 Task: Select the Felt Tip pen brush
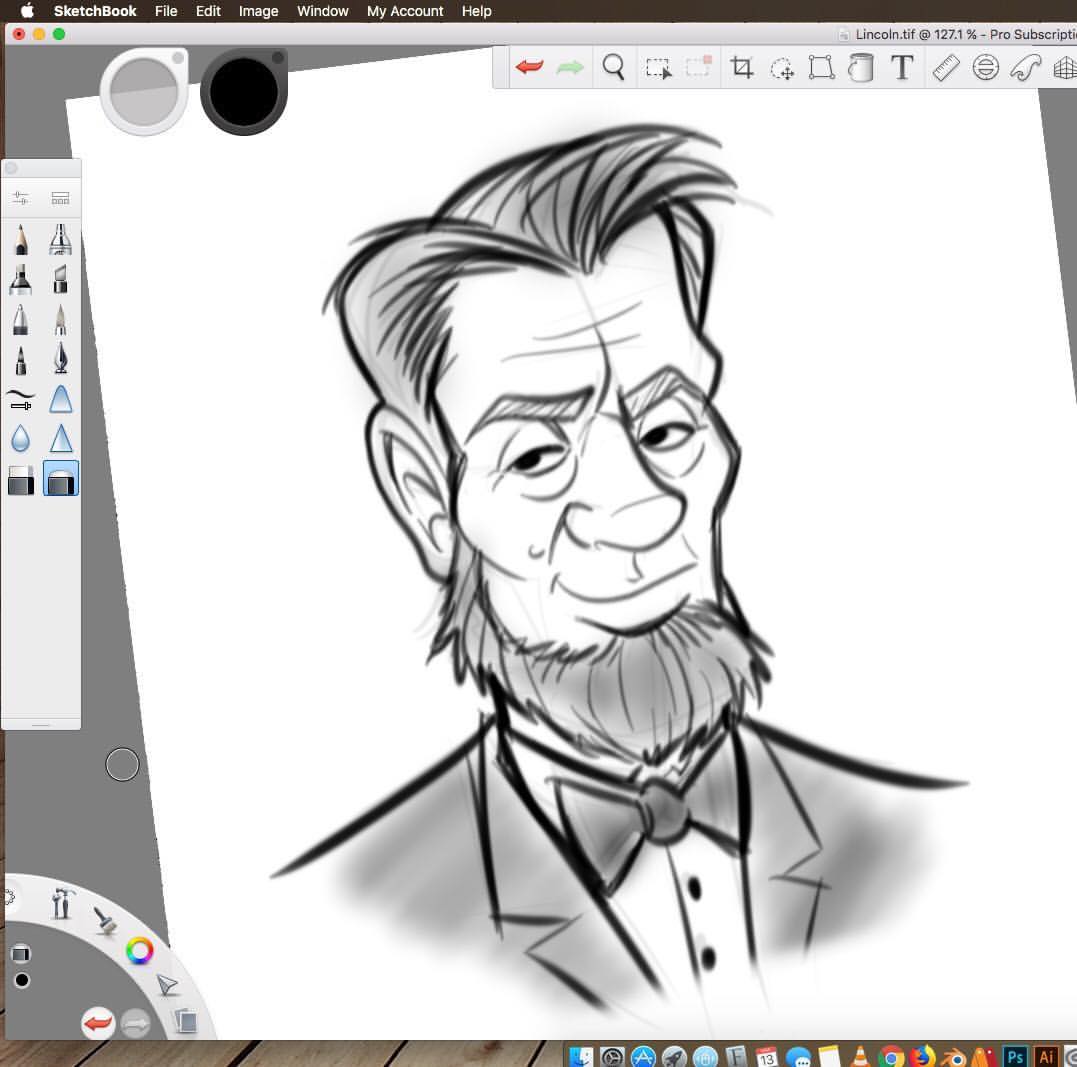click(21, 360)
